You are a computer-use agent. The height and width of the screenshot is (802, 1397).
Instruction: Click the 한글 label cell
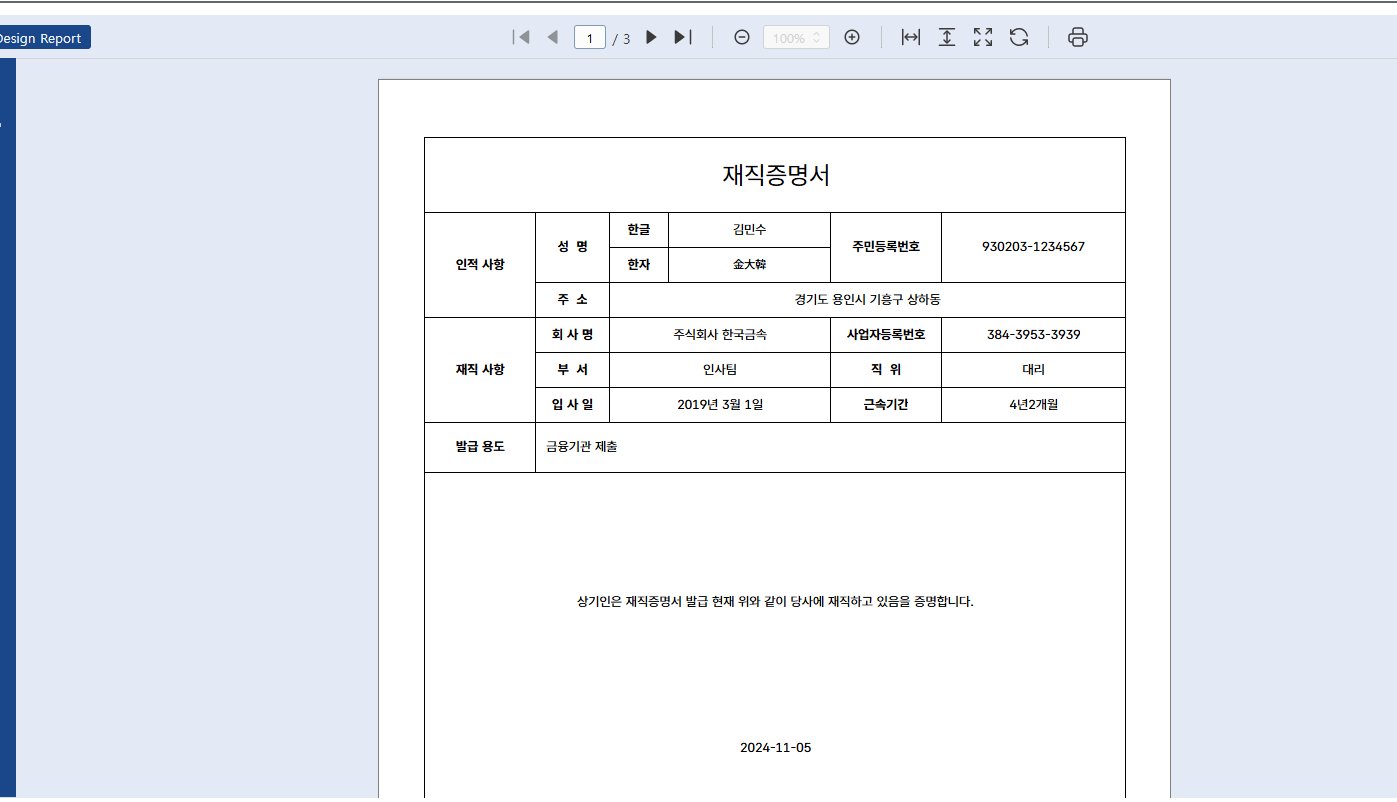tap(639, 230)
